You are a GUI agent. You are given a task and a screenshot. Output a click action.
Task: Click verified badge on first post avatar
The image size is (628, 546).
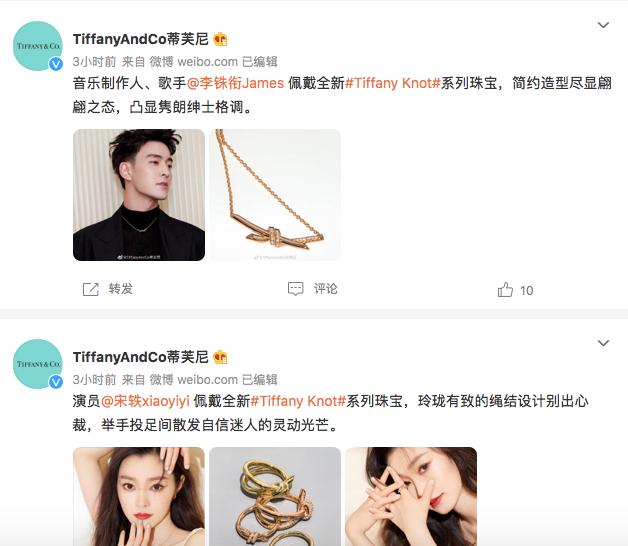(x=56, y=64)
